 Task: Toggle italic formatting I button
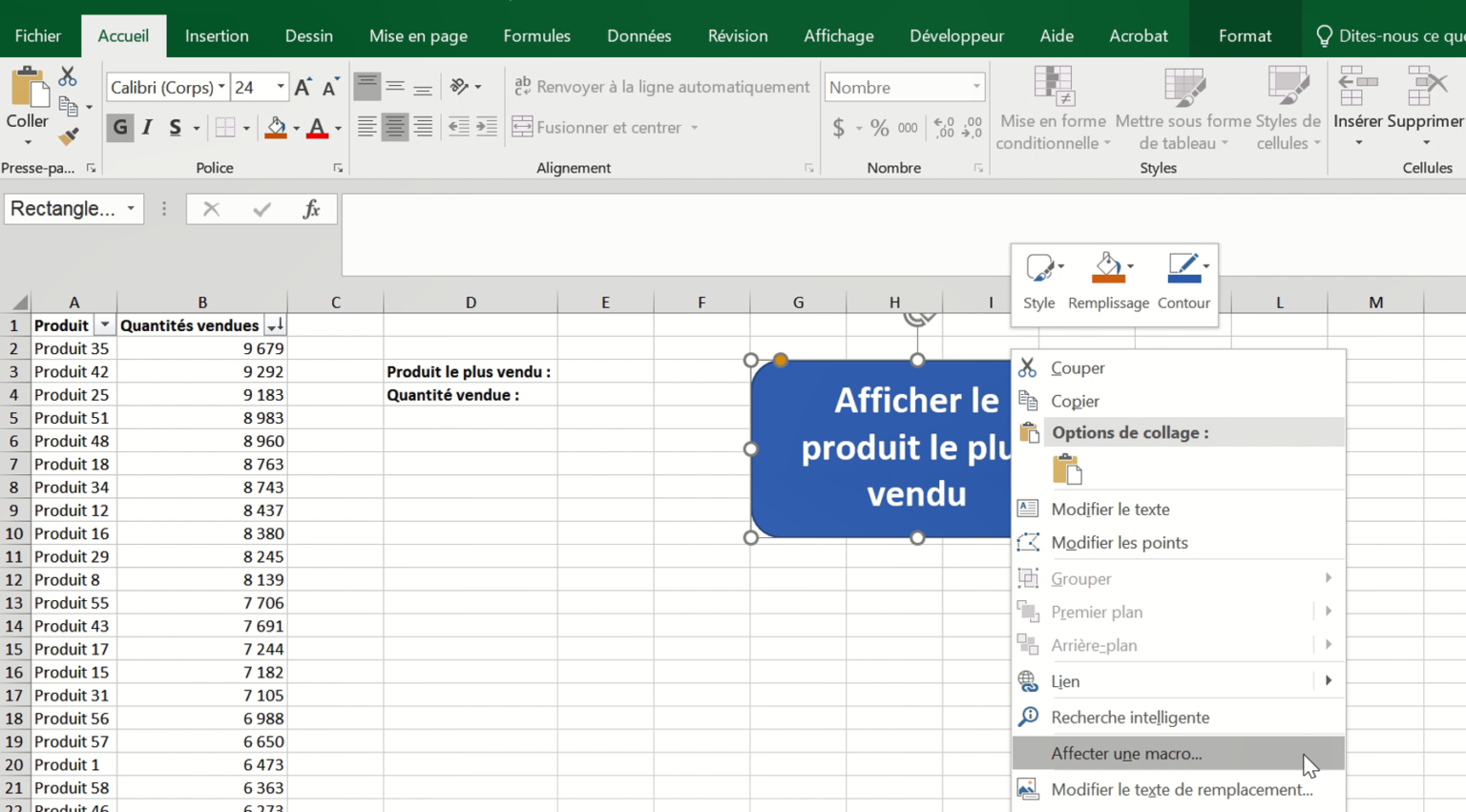point(147,127)
